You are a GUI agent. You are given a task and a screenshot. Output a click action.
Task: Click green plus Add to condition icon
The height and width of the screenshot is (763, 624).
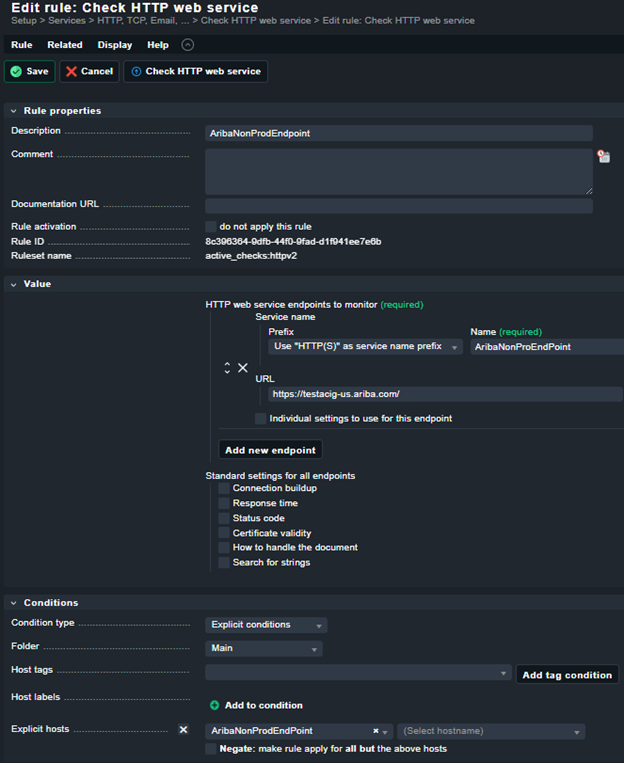click(214, 705)
